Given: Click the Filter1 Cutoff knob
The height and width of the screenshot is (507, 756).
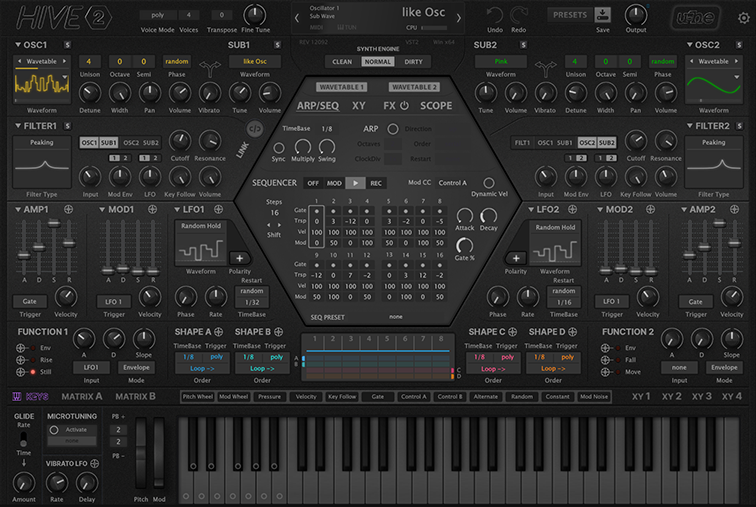Looking at the screenshot, I should (x=180, y=141).
